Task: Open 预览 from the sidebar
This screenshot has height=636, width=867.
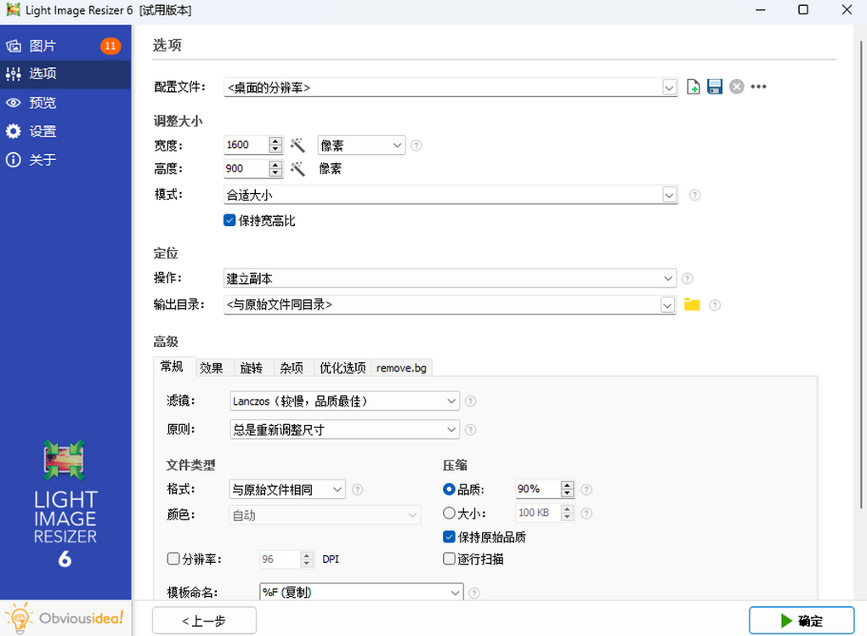Action: click(65, 103)
